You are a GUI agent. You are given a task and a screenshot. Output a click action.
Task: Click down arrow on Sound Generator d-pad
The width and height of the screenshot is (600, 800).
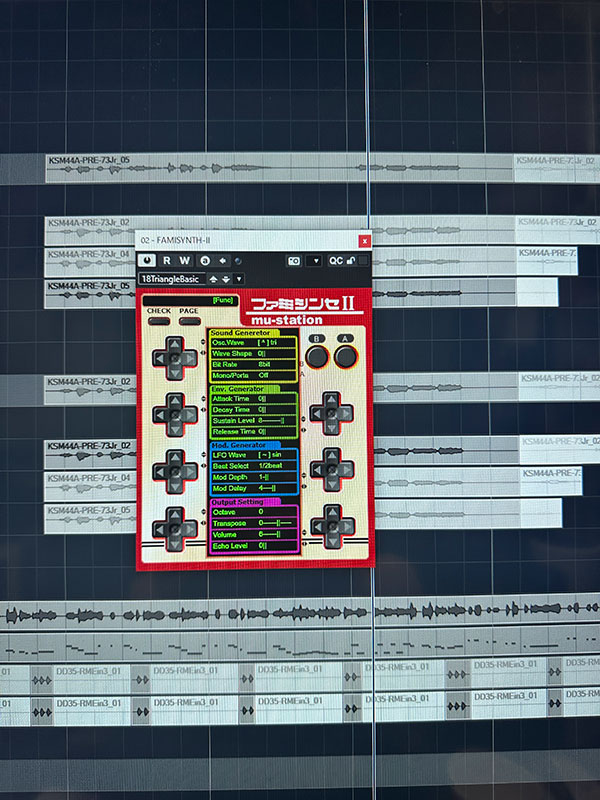point(174,373)
